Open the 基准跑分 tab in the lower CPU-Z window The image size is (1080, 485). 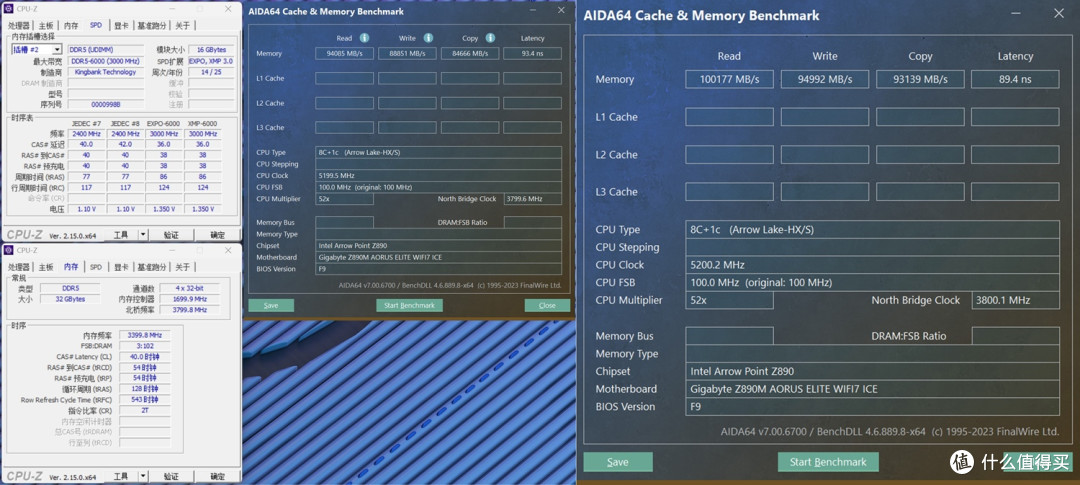[x=152, y=267]
